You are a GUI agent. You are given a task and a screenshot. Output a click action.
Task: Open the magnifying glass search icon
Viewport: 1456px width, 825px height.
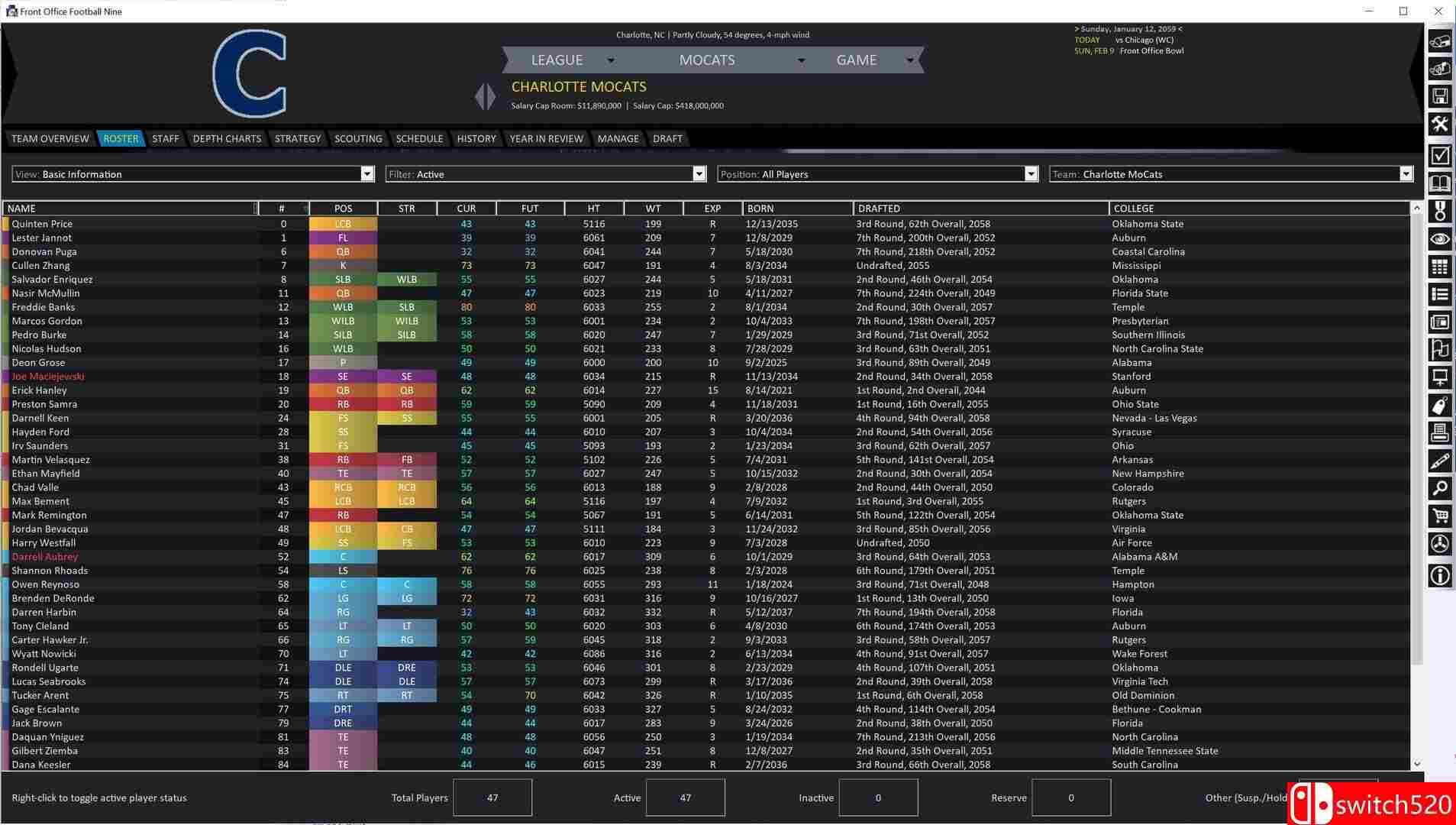pyautogui.click(x=1439, y=488)
